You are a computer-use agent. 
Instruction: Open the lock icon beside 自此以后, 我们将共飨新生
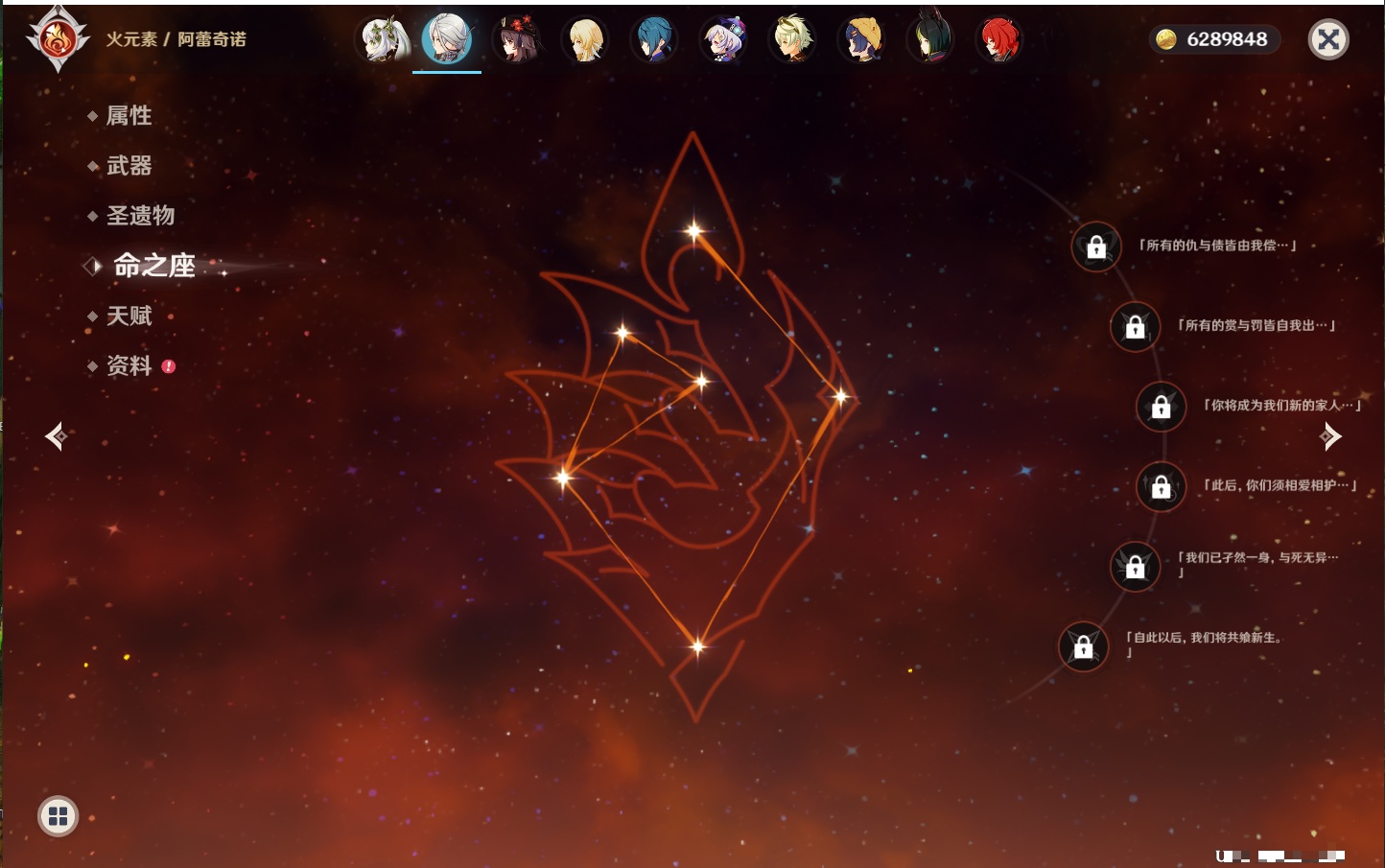1083,646
